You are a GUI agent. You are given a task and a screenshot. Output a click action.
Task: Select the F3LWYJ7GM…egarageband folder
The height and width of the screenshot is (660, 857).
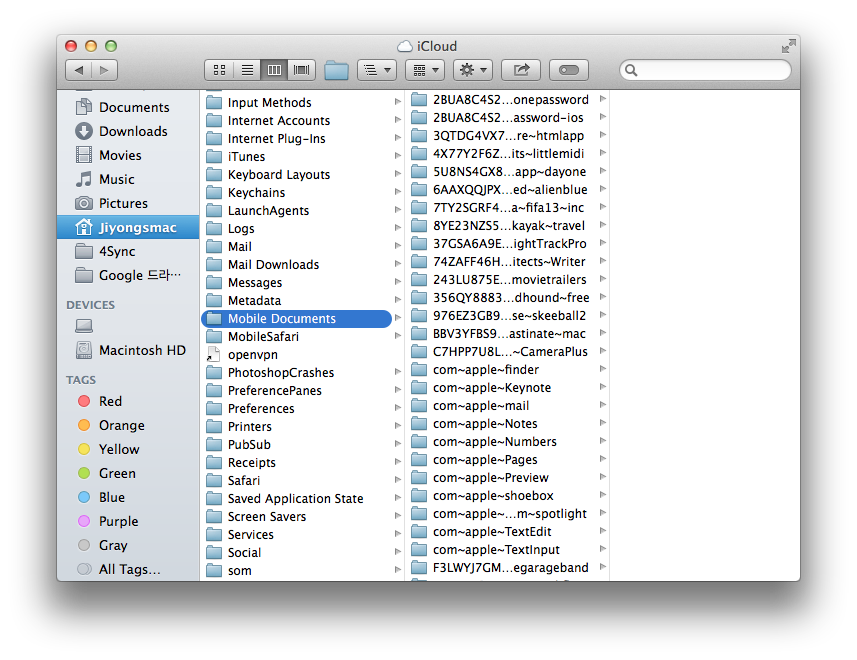coord(500,568)
